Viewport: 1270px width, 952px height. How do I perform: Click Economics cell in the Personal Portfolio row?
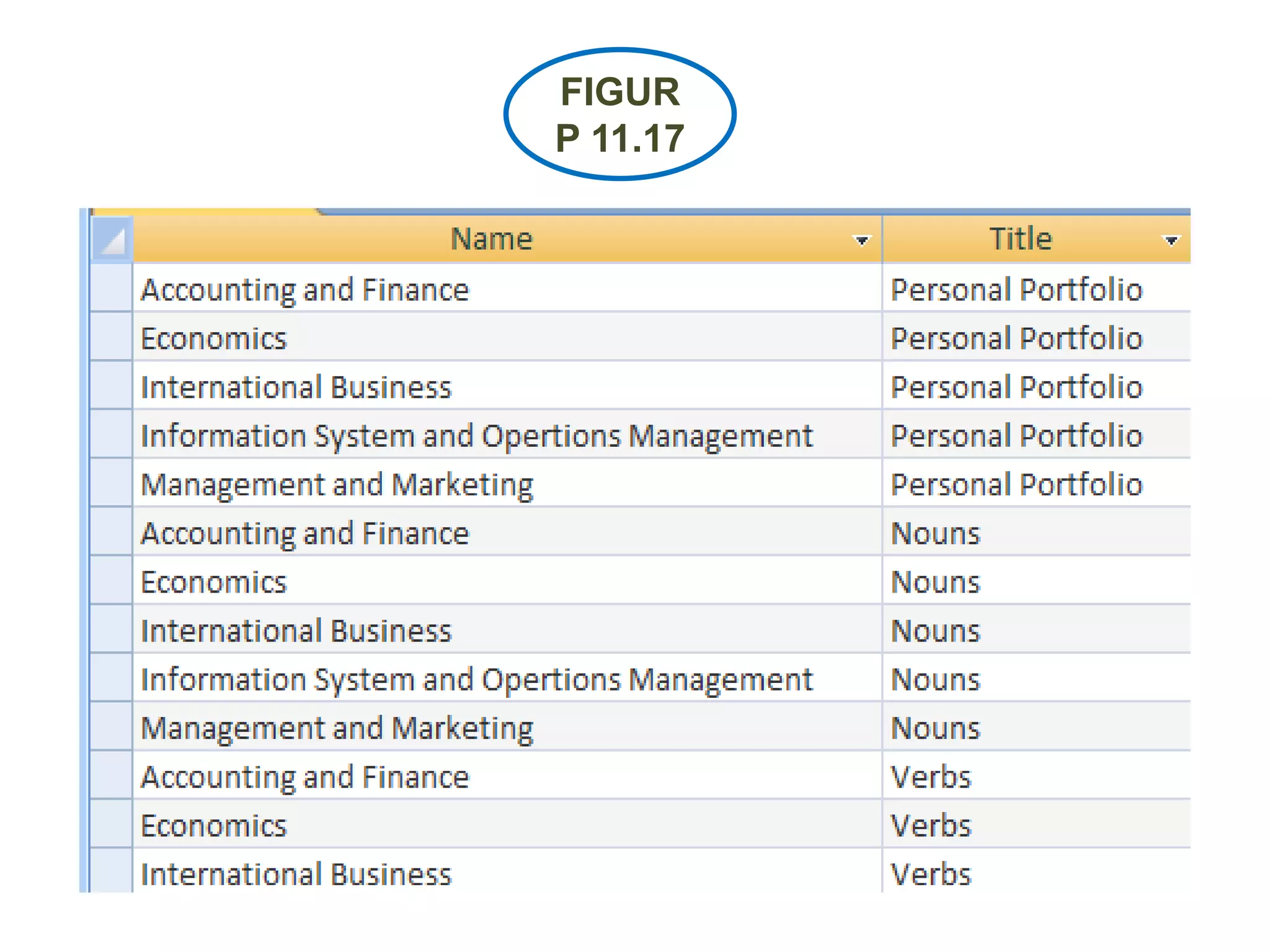(215, 338)
